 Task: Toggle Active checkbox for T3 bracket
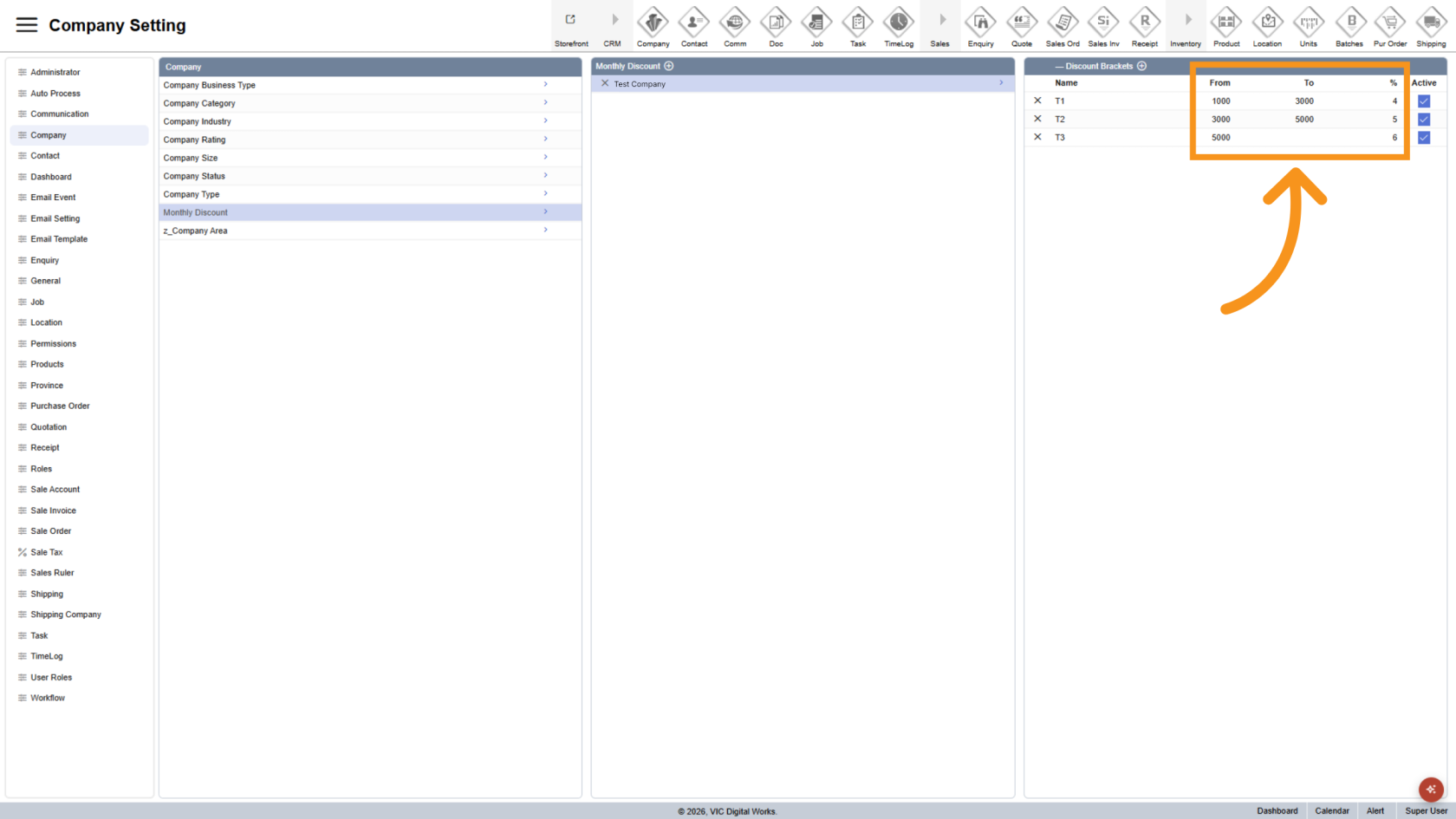(1424, 138)
